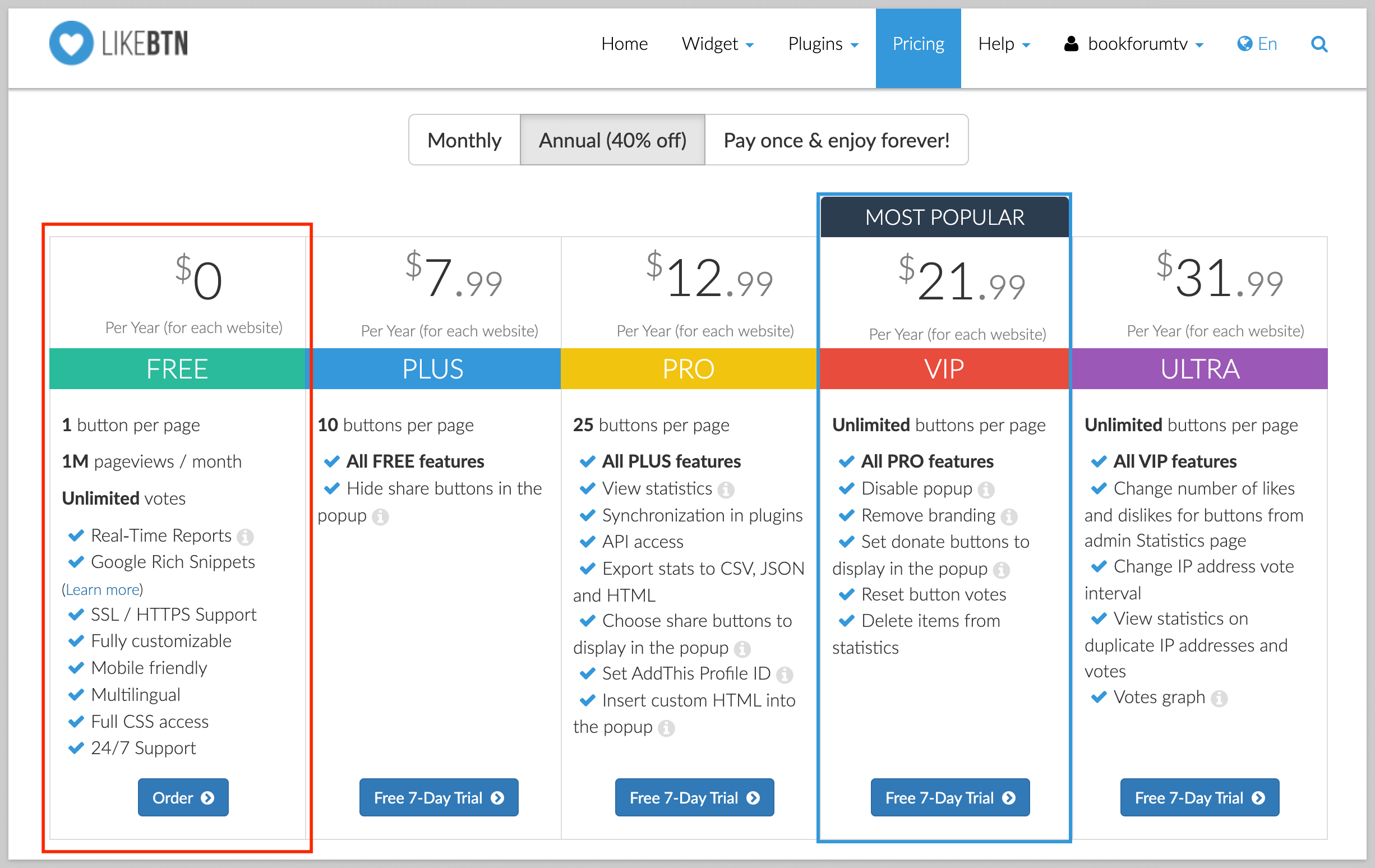Expand the Plugins dropdown menu
Screen dimensions: 1375x868
pyautogui.click(x=823, y=44)
